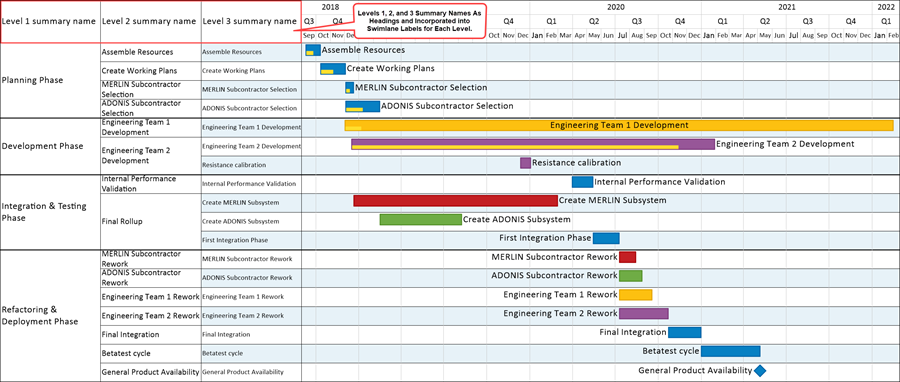This screenshot has height=382, width=900.
Task: Select the blue Assemble Resources task bar
Action: [313, 50]
